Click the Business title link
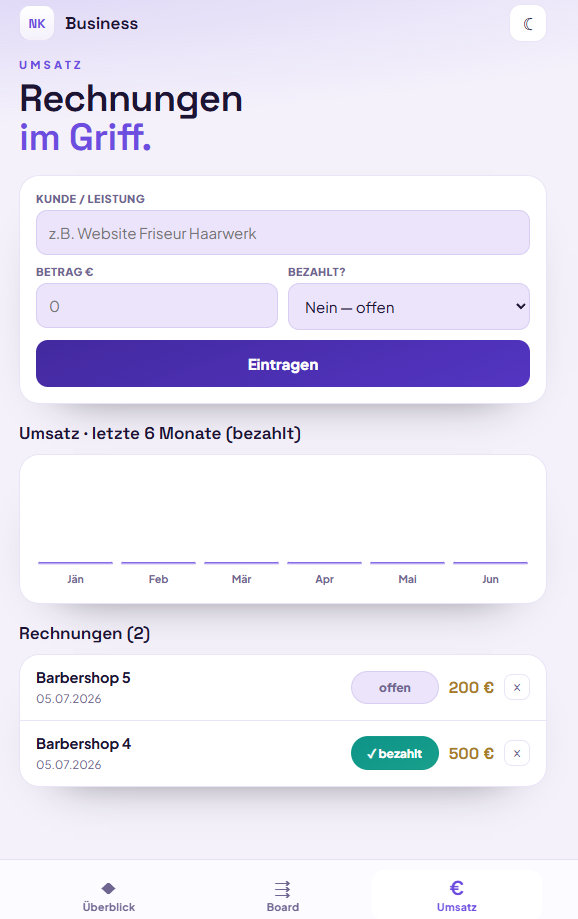 pyautogui.click(x=101, y=23)
